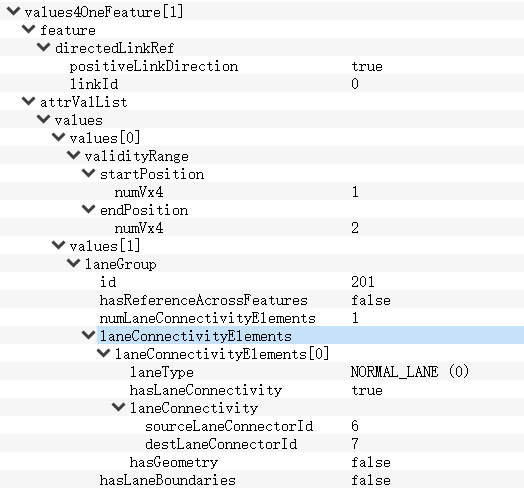Collapse the laneConnectivity node

click(119, 407)
